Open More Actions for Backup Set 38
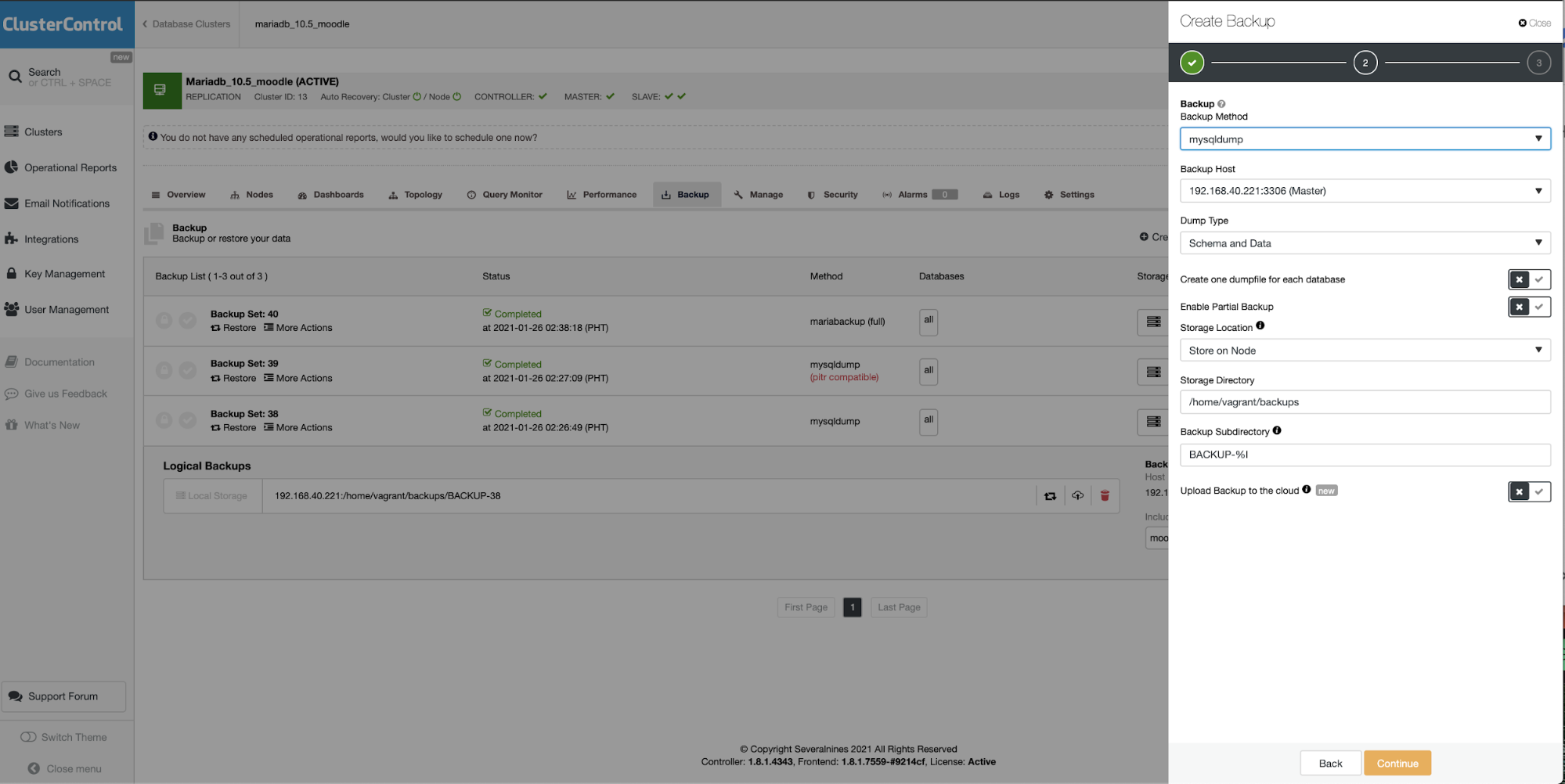 [x=298, y=428]
